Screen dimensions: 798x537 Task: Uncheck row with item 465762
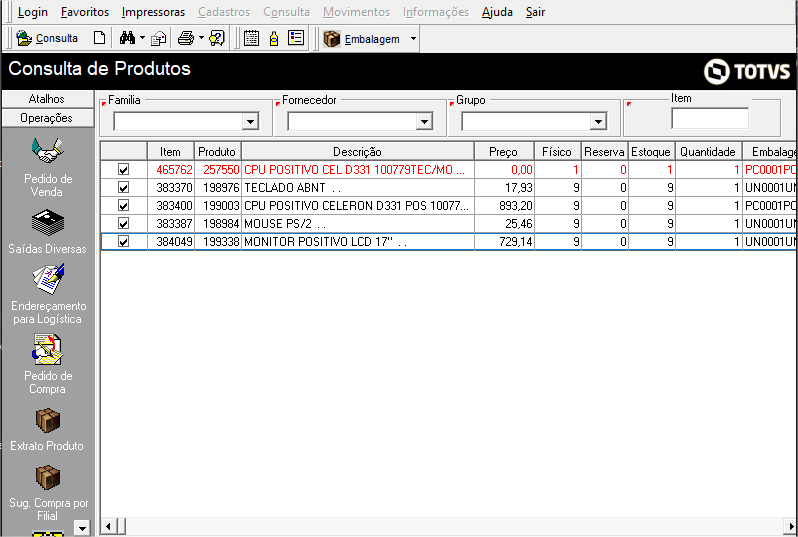(x=123, y=169)
